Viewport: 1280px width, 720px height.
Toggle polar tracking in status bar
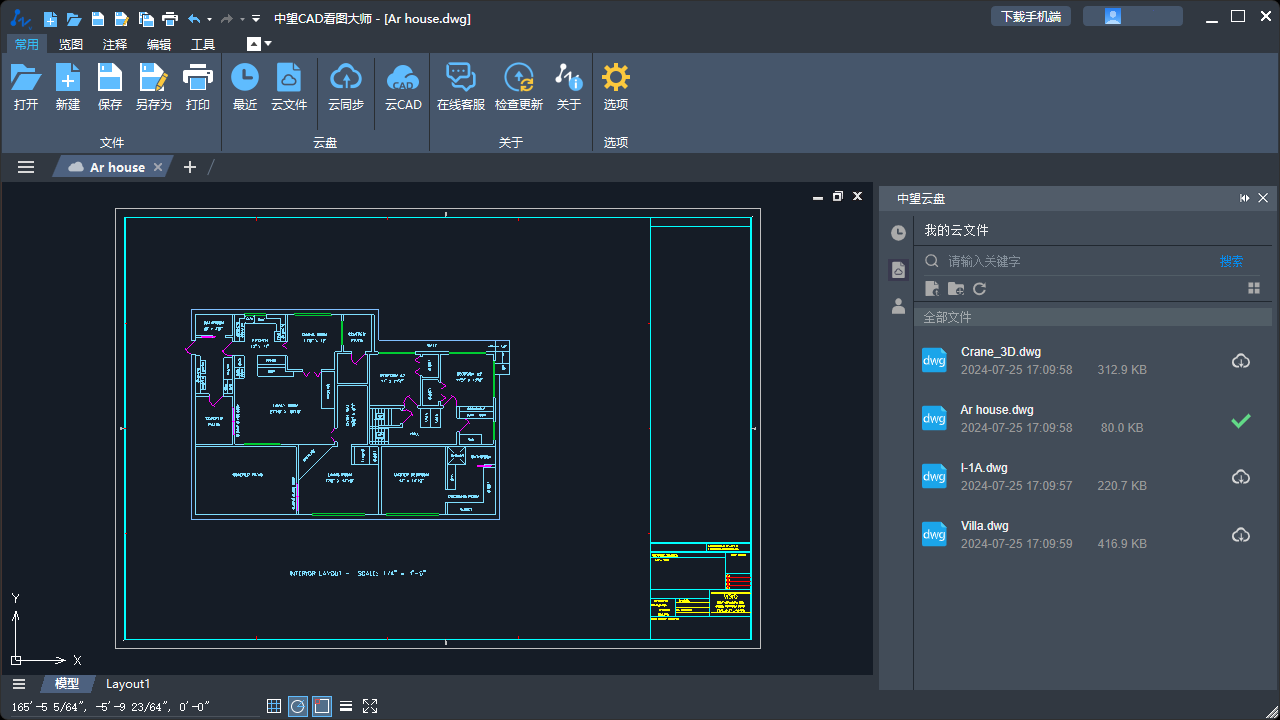[298, 706]
